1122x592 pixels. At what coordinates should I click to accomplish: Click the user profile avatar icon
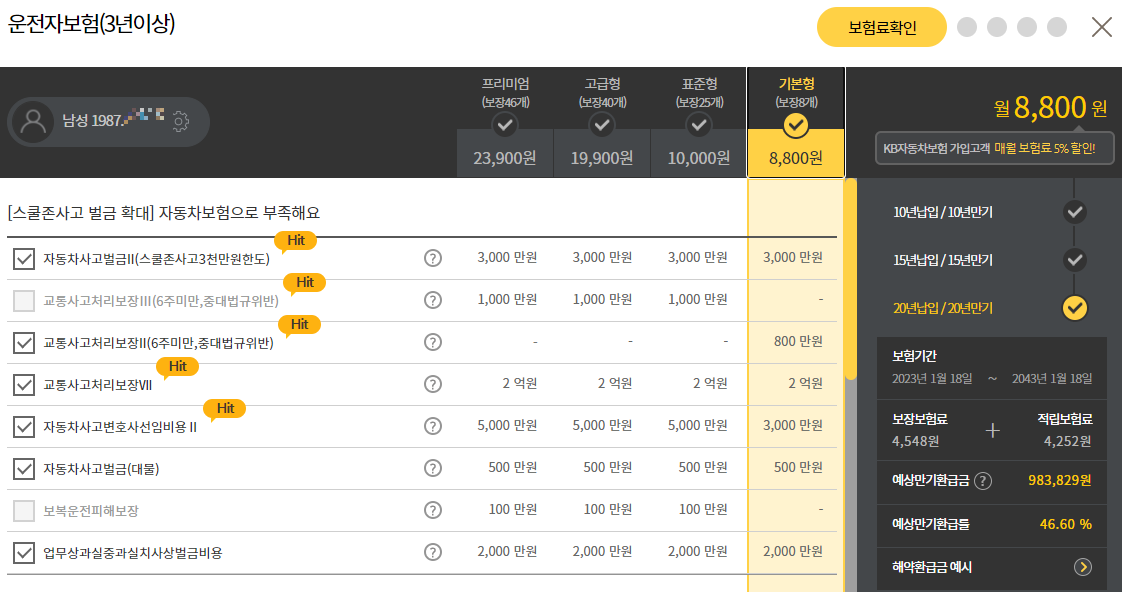[33, 121]
